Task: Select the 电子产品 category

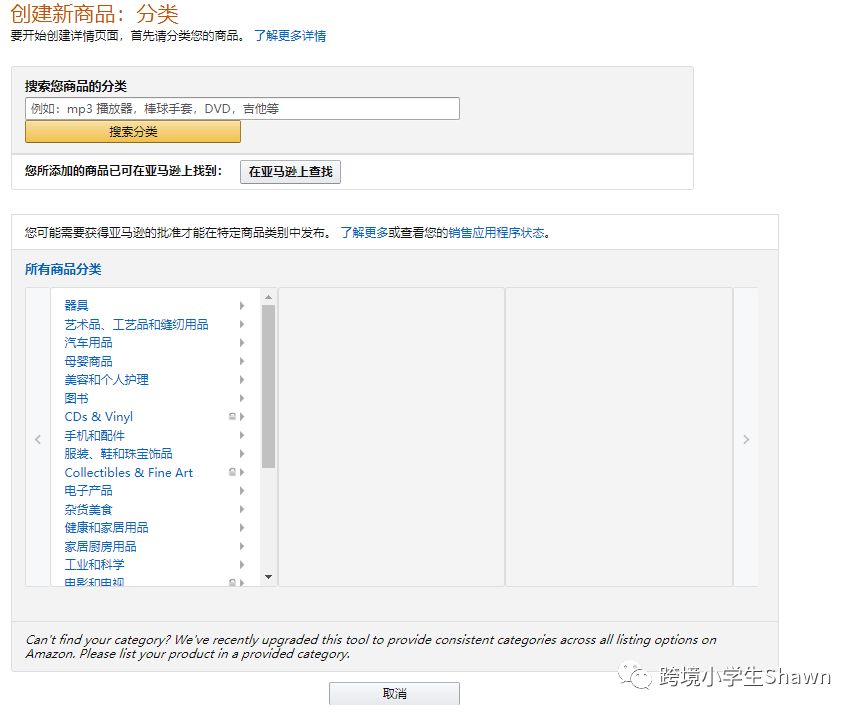Action: coord(88,490)
